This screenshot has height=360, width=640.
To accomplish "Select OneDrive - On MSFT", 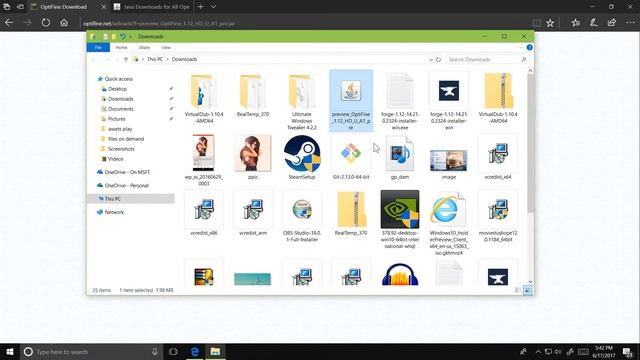I will click(x=127, y=172).
